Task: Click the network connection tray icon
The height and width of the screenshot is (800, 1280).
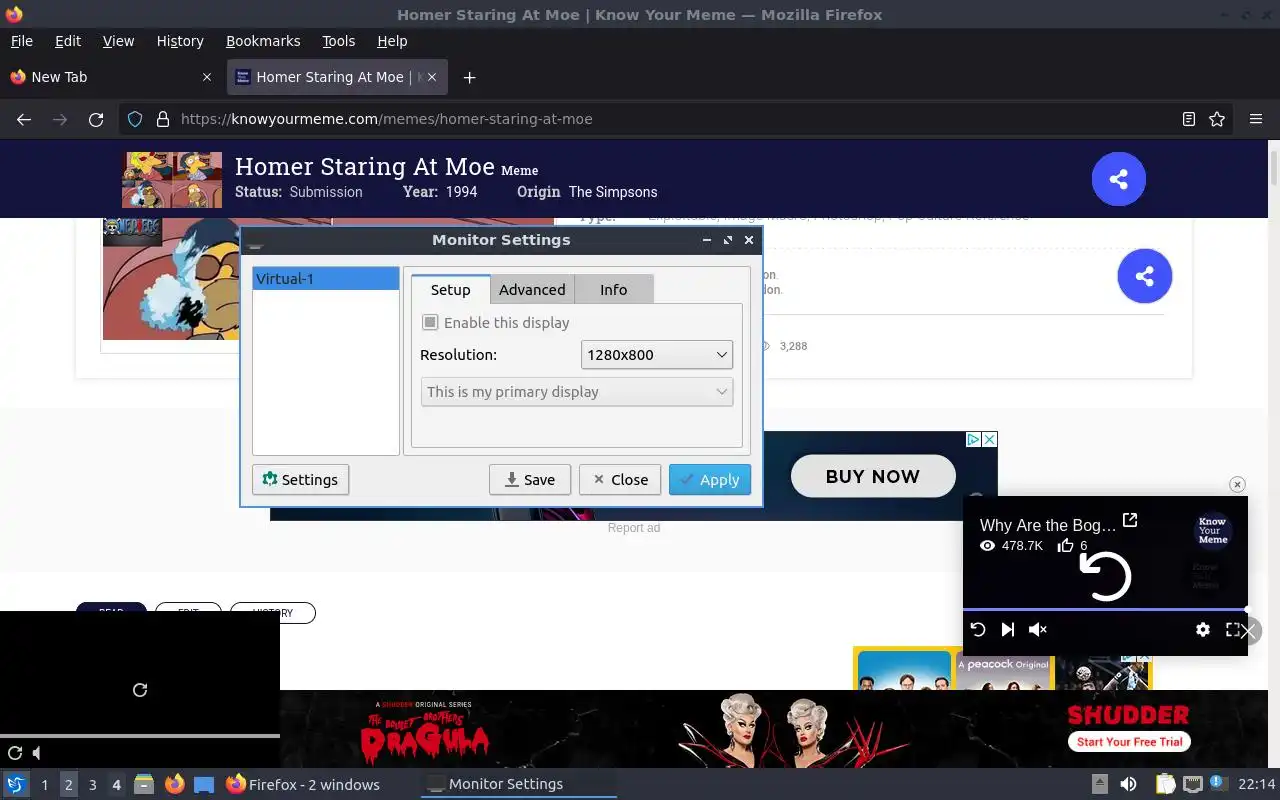Action: click(1192, 784)
